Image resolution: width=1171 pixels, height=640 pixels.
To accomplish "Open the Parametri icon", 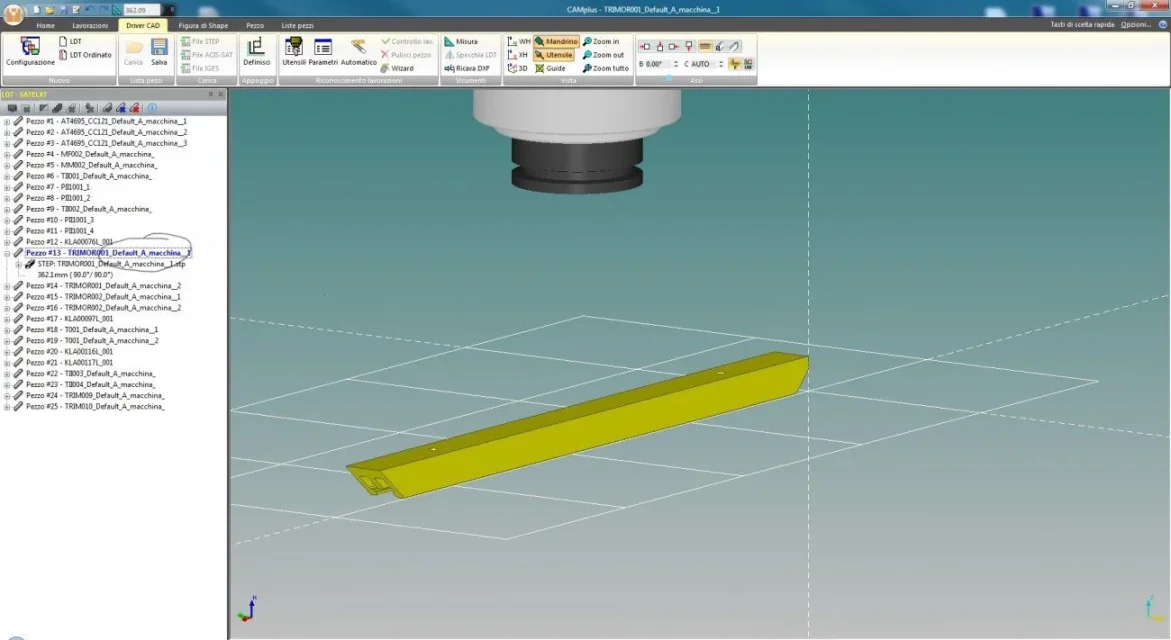I will (x=323, y=52).
